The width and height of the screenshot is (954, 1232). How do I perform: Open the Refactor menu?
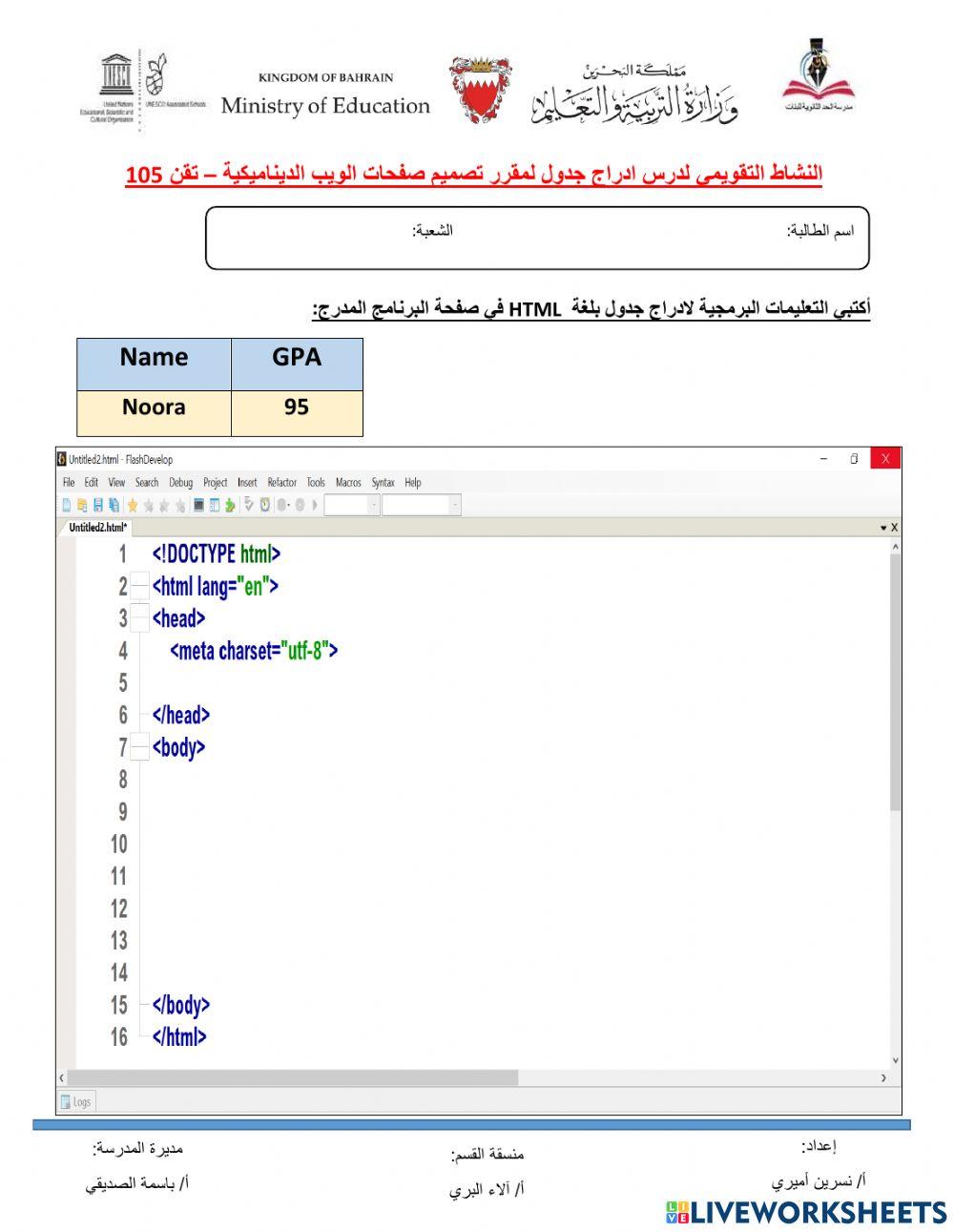(282, 483)
